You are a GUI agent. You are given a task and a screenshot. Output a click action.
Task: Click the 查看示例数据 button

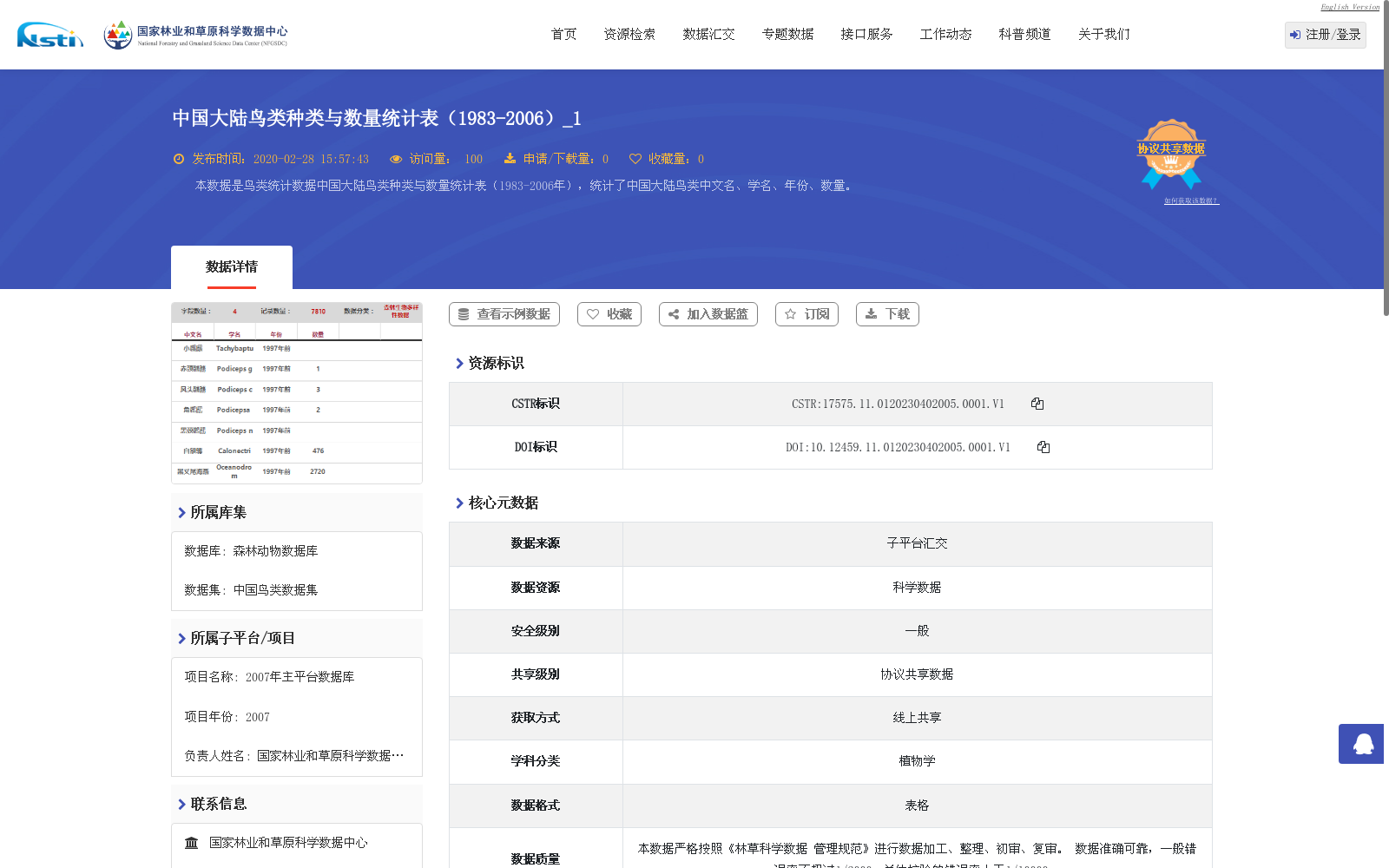(504, 314)
